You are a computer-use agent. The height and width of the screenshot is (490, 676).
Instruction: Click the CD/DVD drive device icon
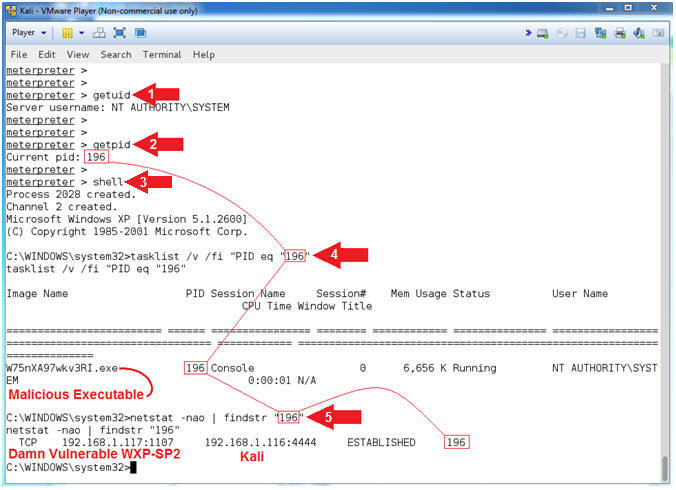click(x=562, y=33)
